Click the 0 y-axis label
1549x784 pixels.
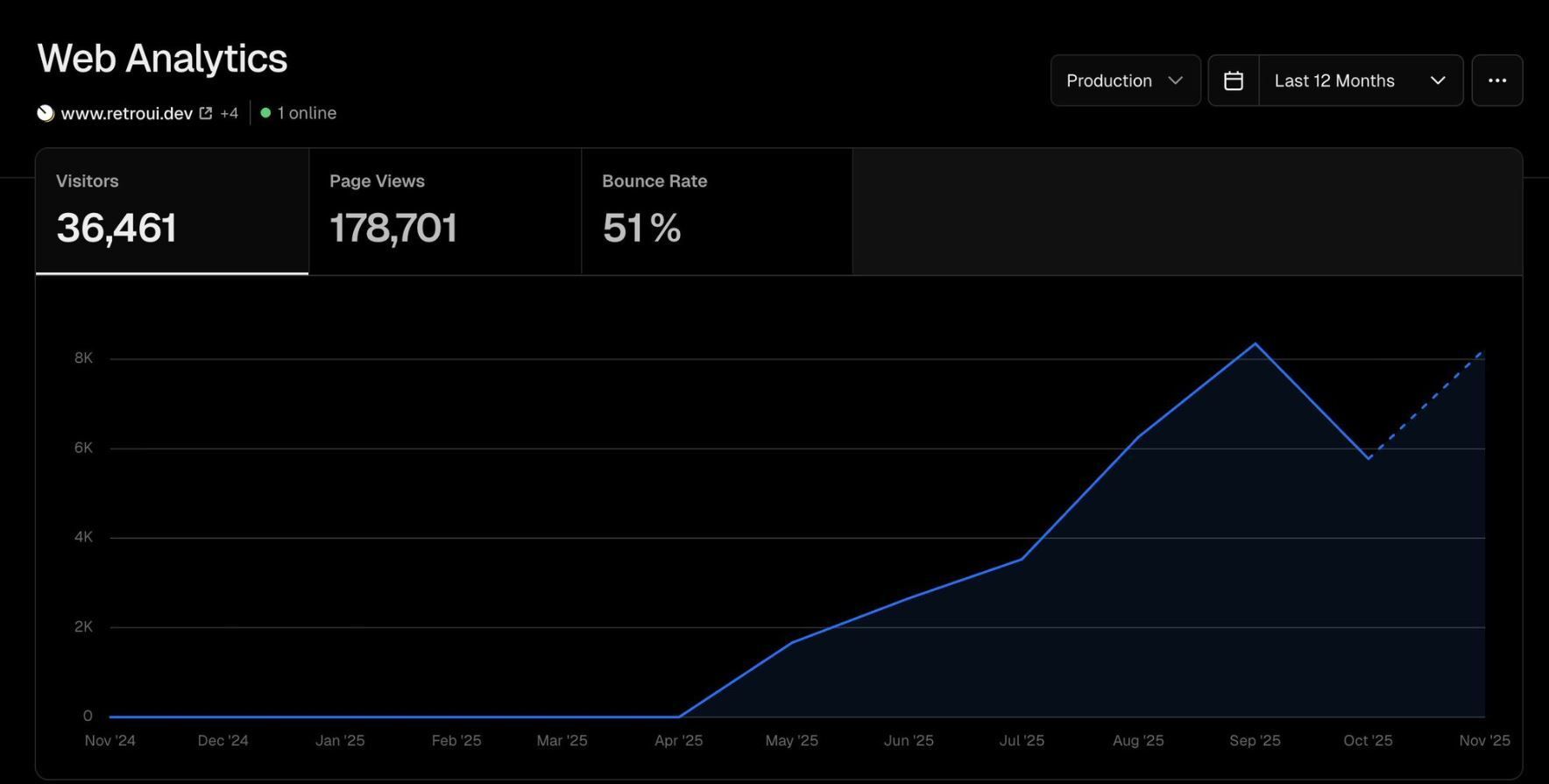pyautogui.click(x=88, y=716)
